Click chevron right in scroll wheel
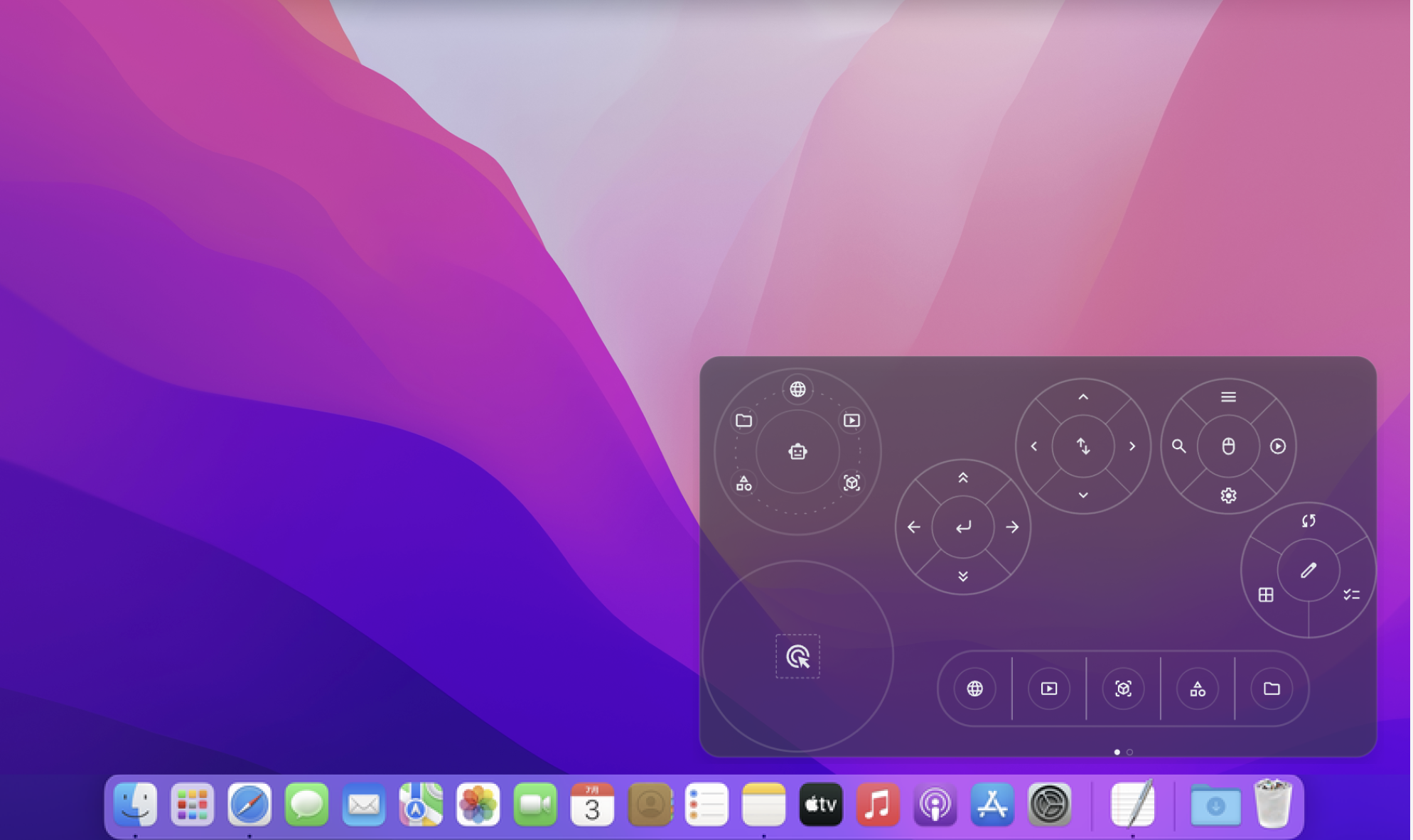Image resolution: width=1413 pixels, height=840 pixels. (x=1134, y=447)
